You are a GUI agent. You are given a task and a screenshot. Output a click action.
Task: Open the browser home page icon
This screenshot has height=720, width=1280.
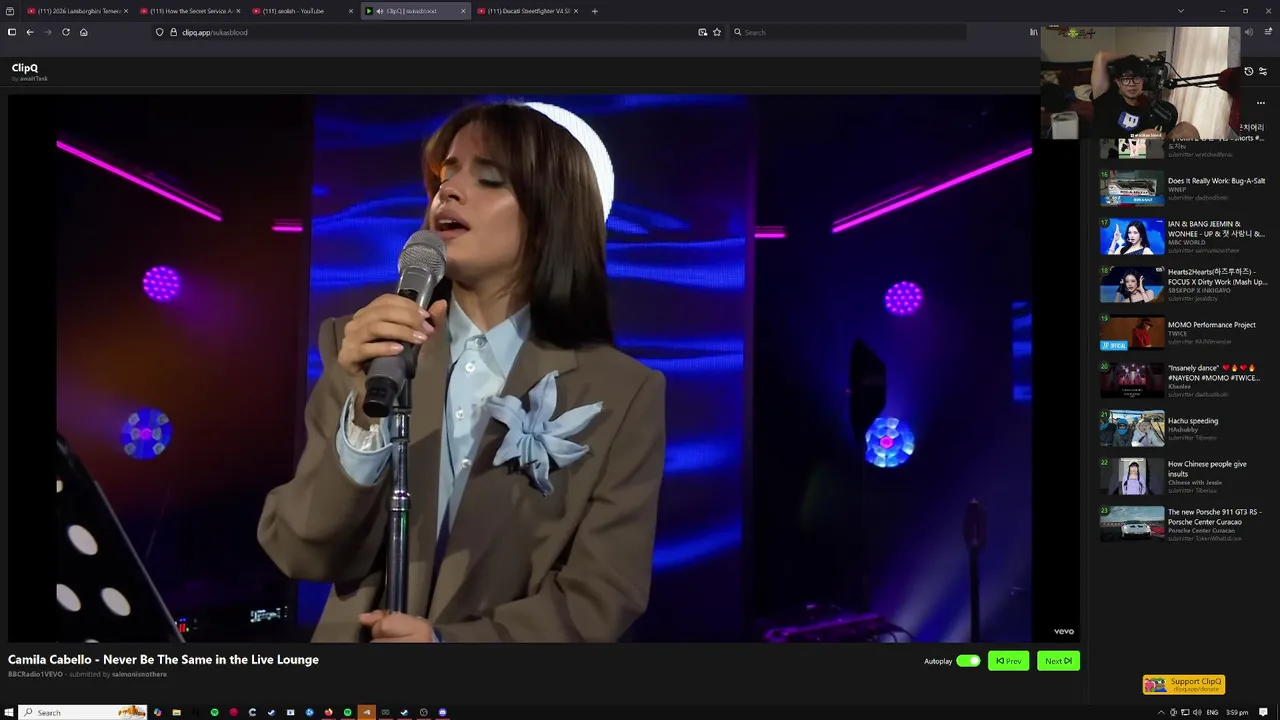coord(84,32)
